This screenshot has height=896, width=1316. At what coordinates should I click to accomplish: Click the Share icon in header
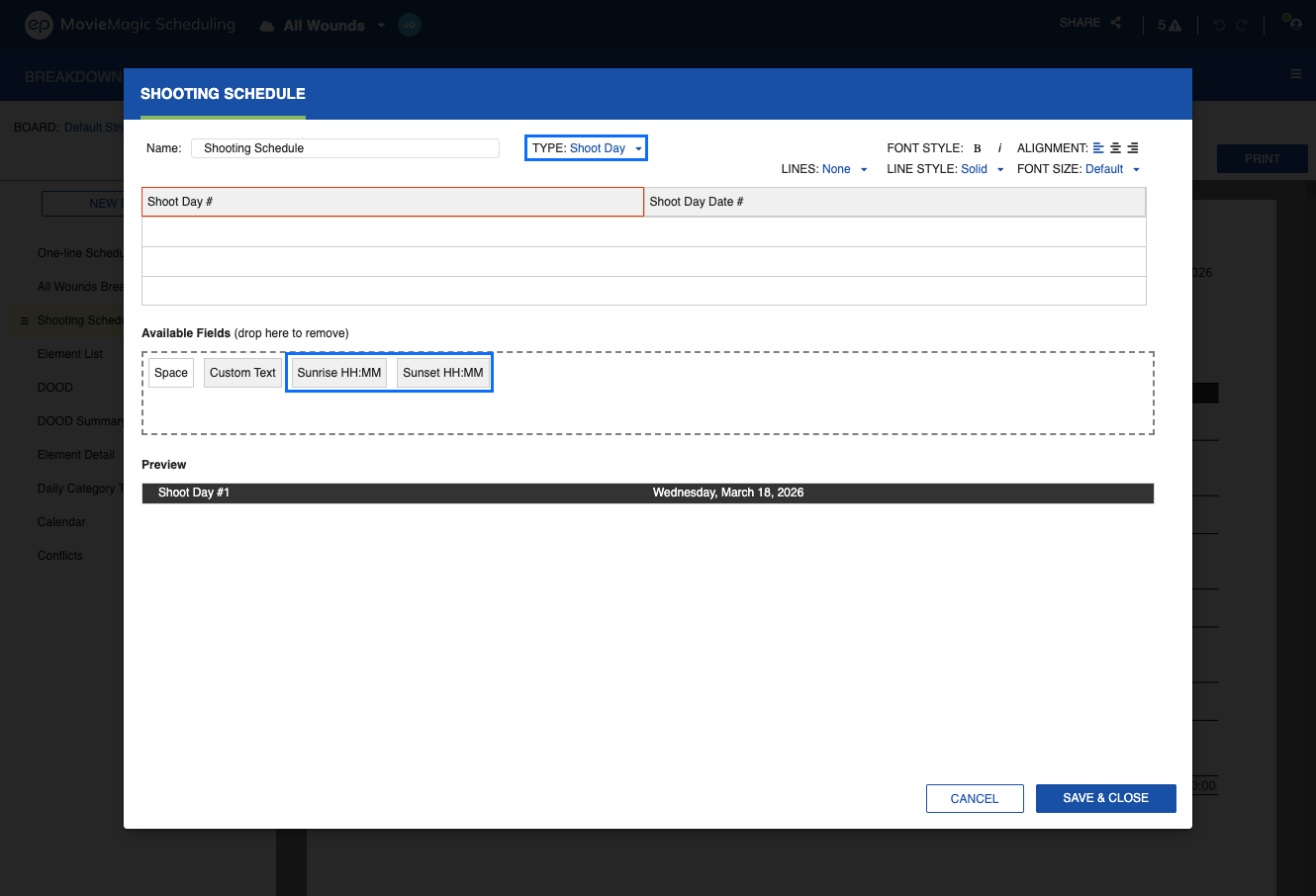pos(1115,23)
